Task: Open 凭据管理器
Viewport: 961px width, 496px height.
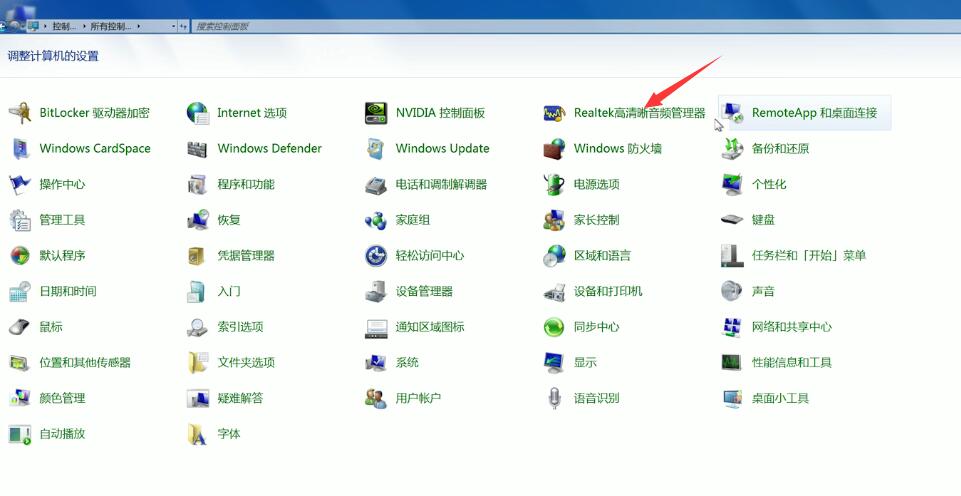Action: pos(231,255)
